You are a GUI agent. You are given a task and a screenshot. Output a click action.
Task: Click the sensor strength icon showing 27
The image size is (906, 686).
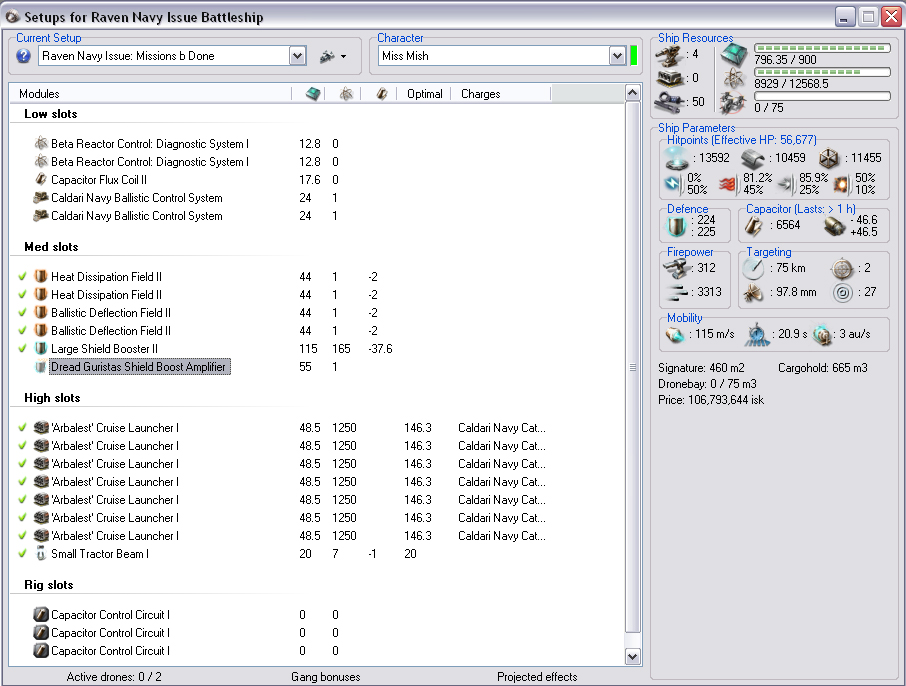pos(842,292)
